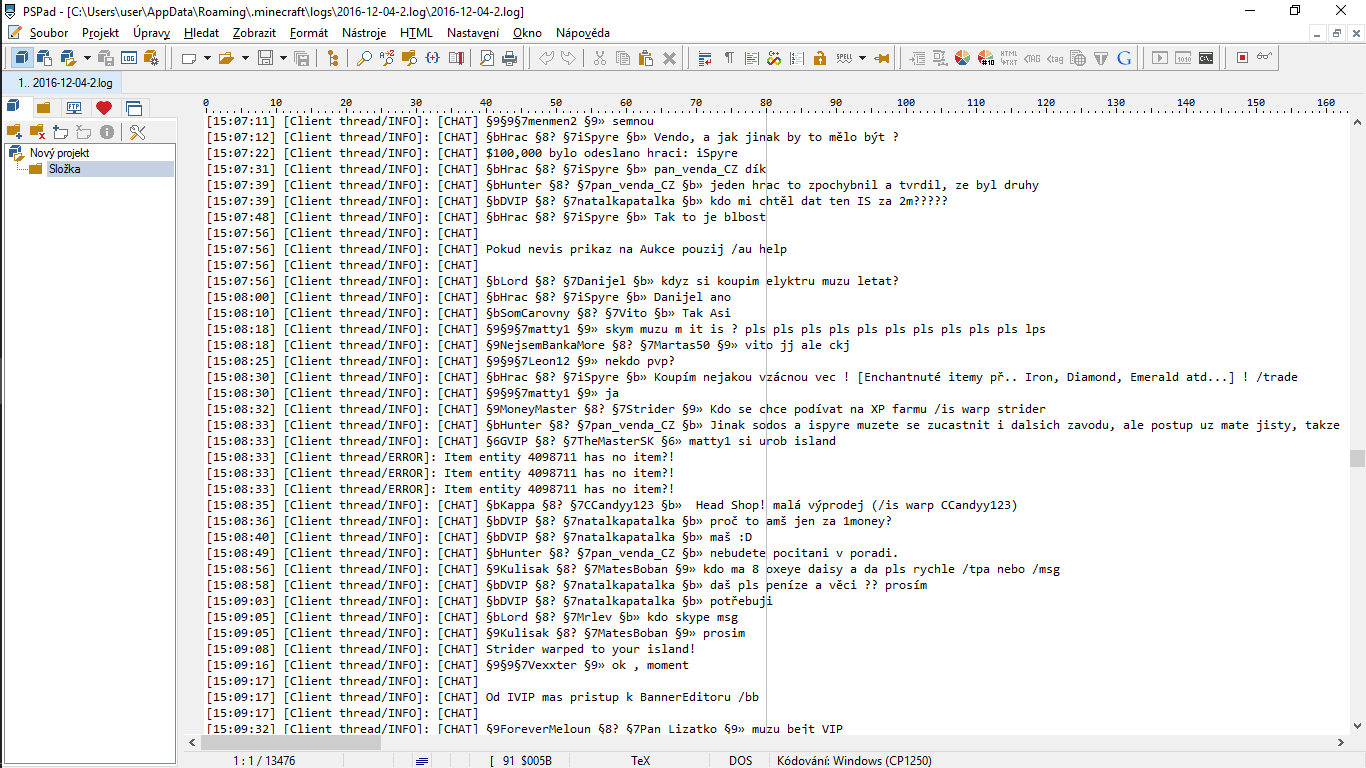1366x768 pixels.
Task: Open the Save dropdown arrow
Action: point(283,58)
